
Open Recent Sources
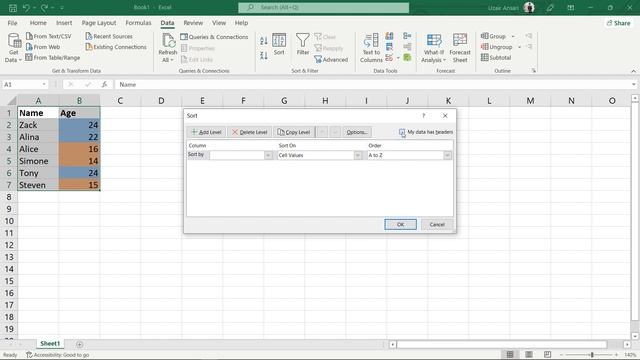coord(109,36)
